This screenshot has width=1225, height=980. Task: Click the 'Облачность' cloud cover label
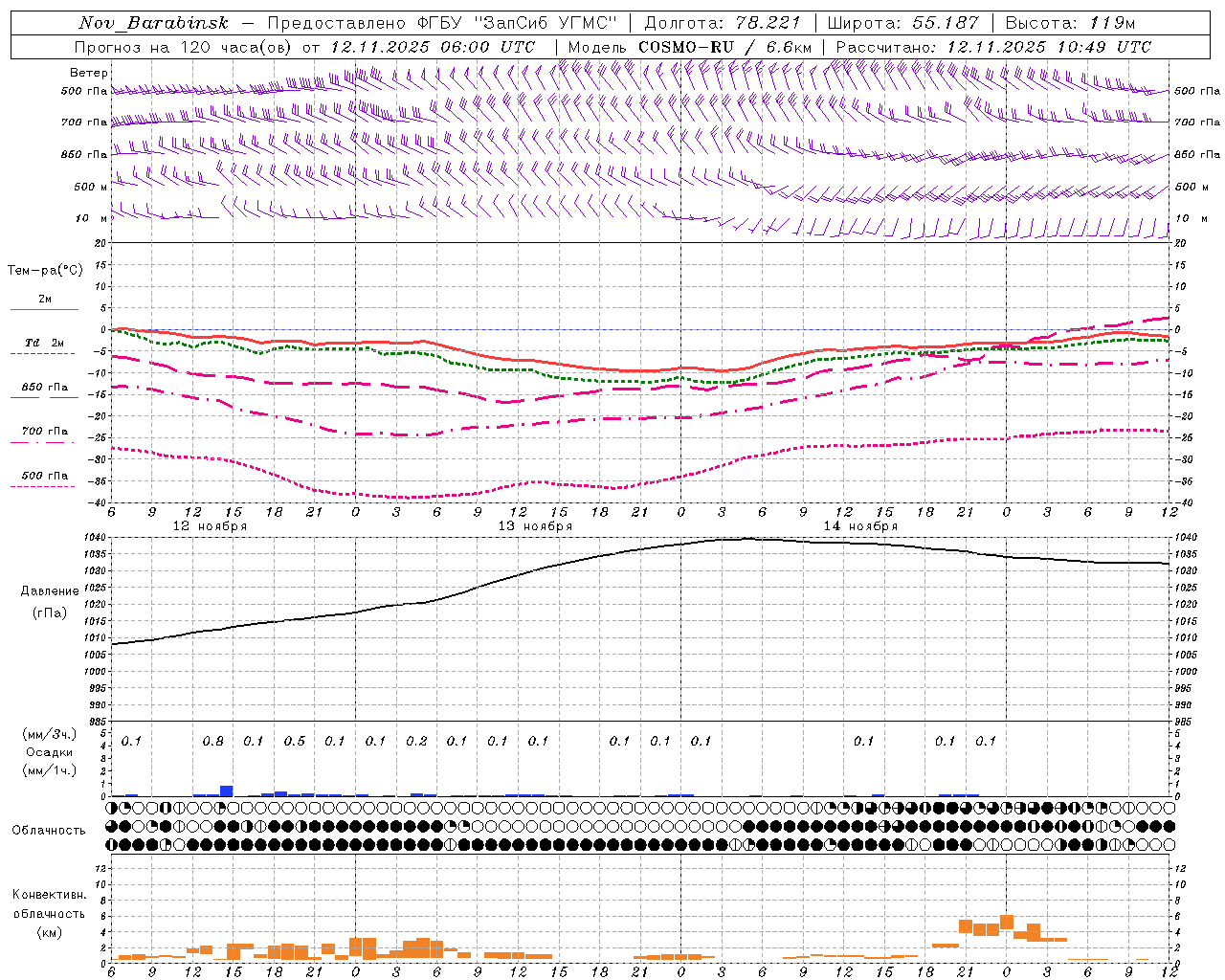click(49, 831)
